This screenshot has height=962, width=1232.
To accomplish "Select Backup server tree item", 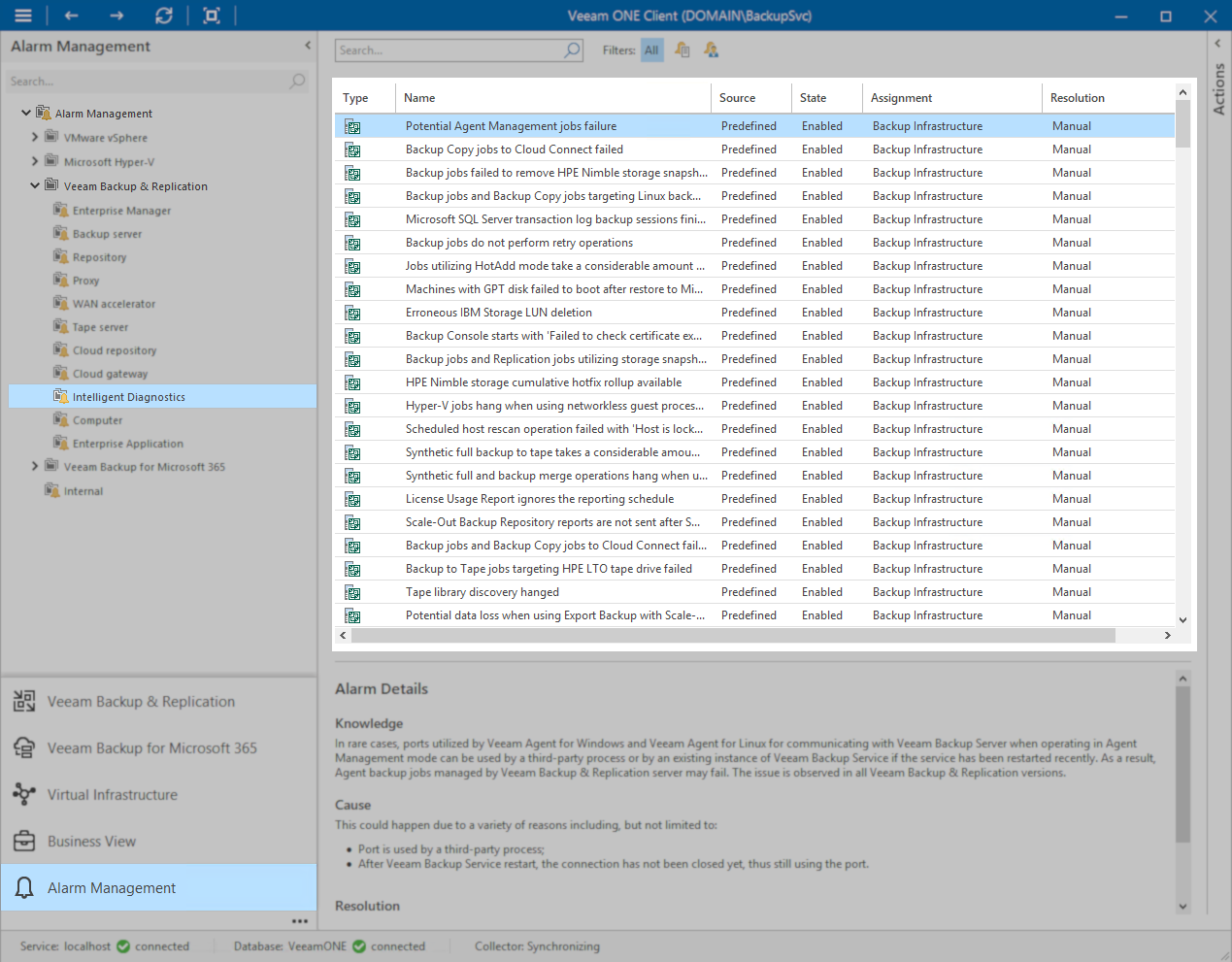I will (x=107, y=234).
